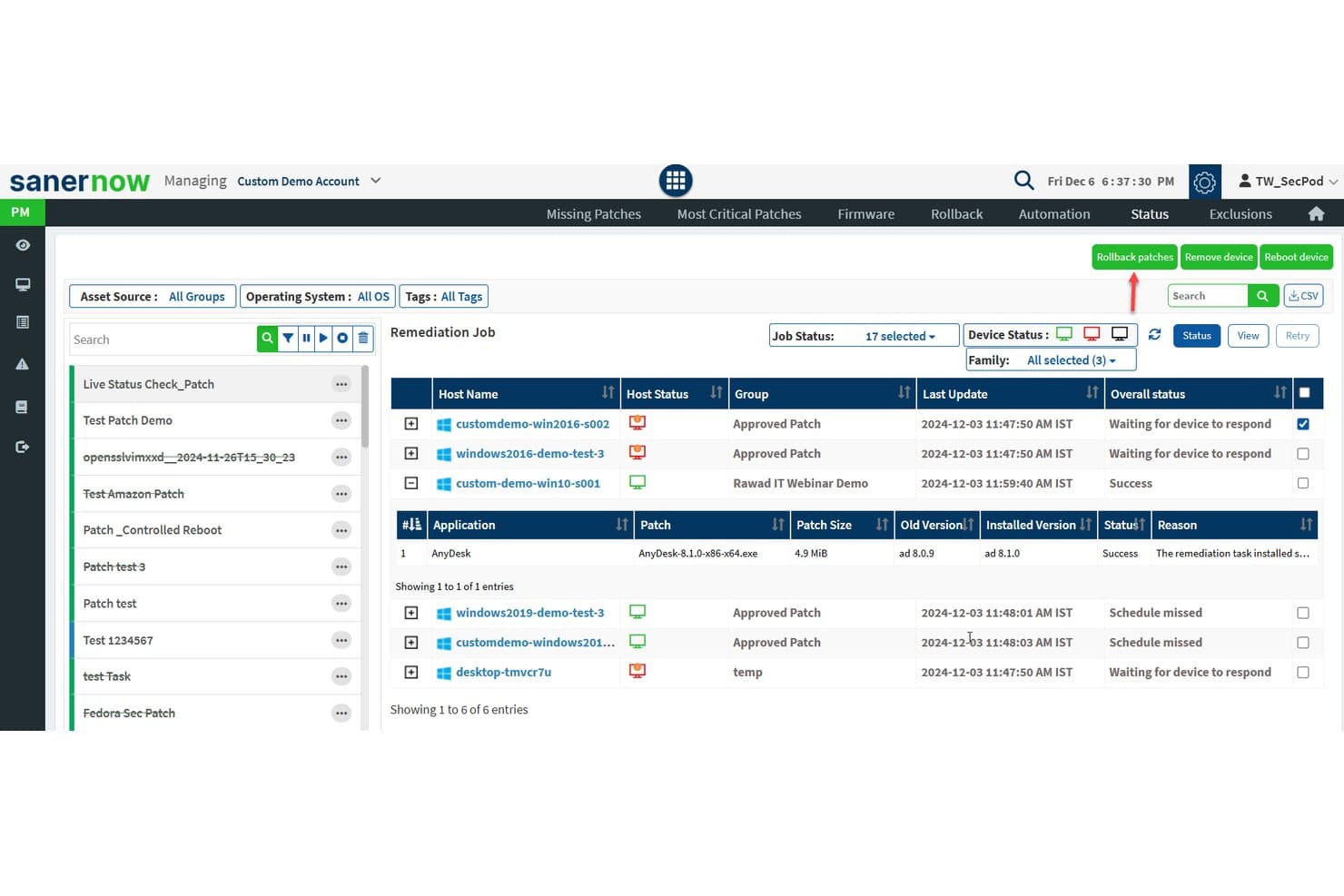Open the Most Critical Patches tab
The height and width of the screenshot is (896, 1344).
(739, 214)
